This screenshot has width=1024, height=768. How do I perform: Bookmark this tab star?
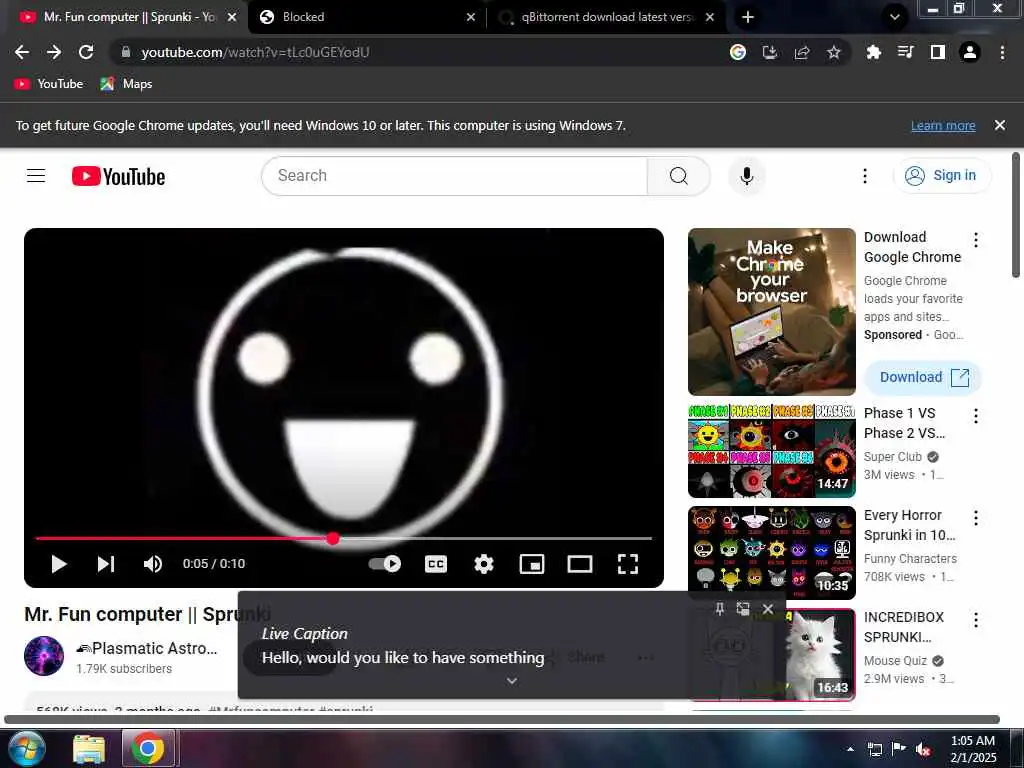[834, 52]
